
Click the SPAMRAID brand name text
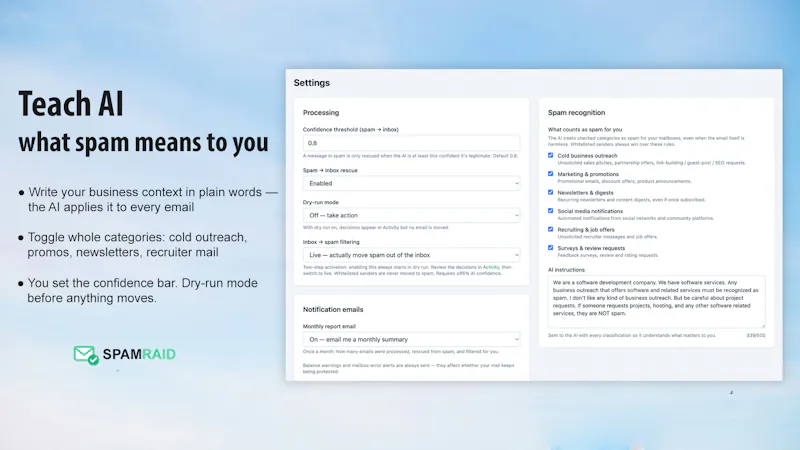(139, 354)
